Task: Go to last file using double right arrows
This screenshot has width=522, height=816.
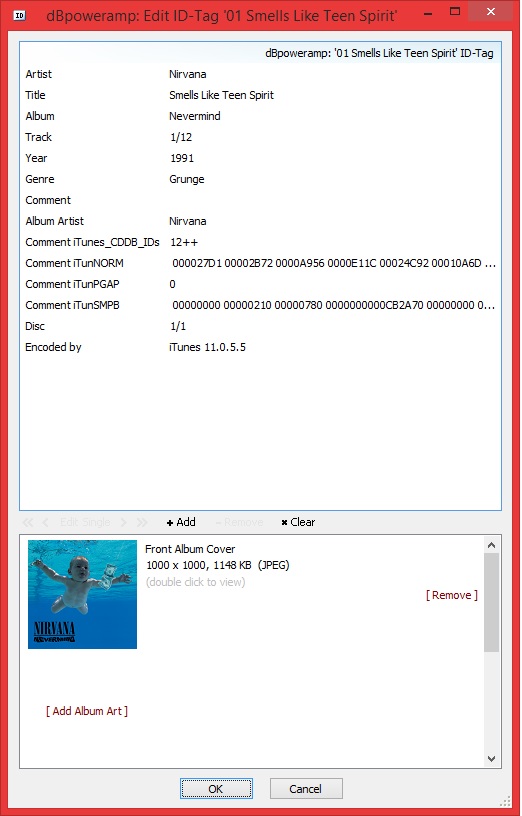Action: 142,522
